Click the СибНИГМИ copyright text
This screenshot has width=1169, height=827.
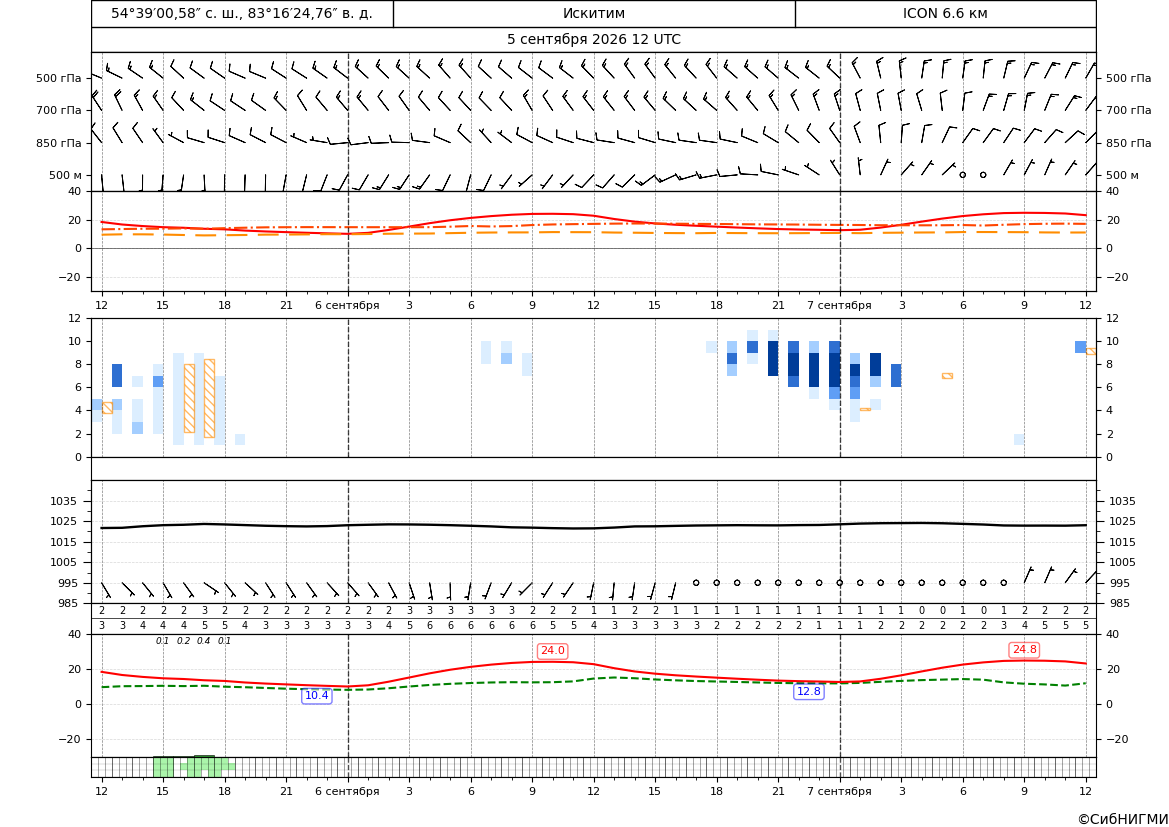[1123, 819]
